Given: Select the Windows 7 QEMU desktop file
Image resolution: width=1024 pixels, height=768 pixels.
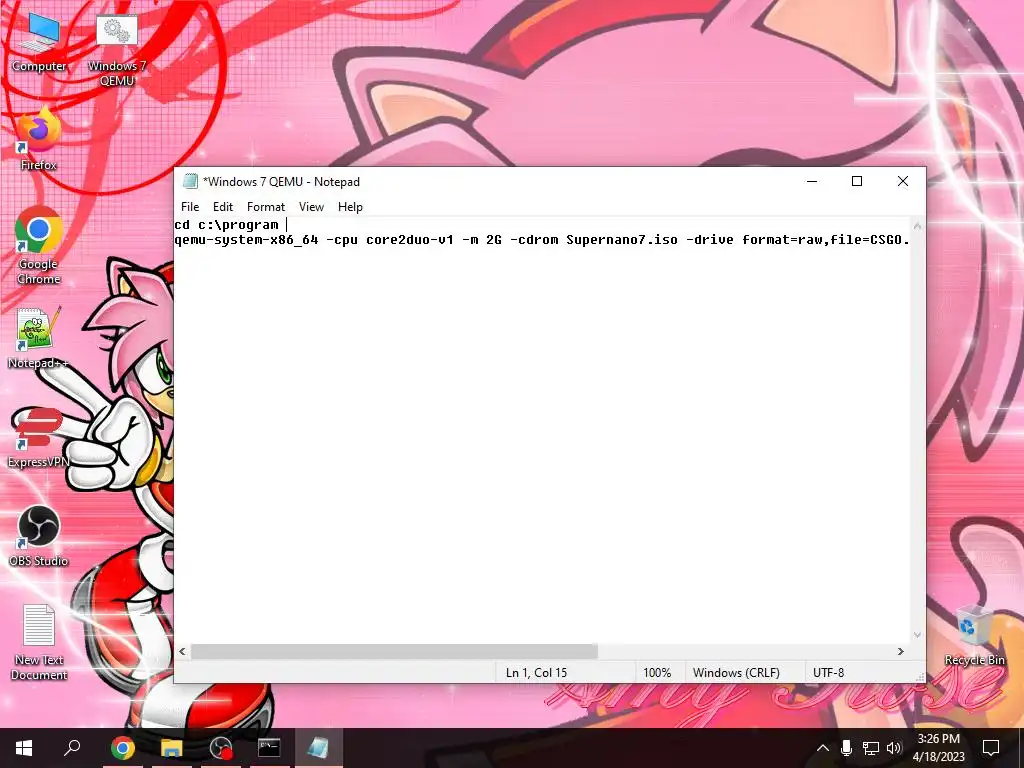Looking at the screenshot, I should [117, 50].
